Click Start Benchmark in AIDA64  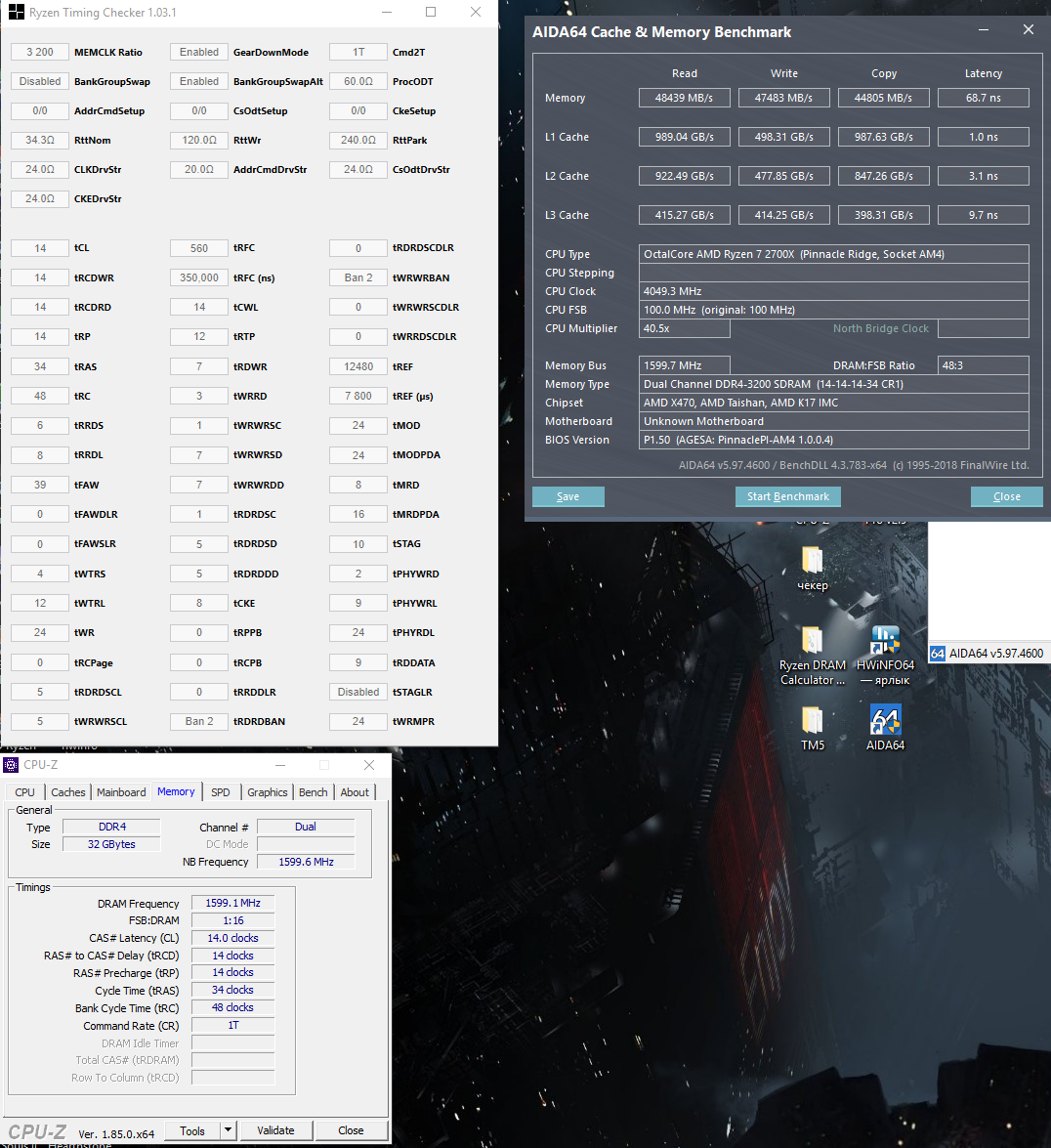pyautogui.click(x=788, y=496)
